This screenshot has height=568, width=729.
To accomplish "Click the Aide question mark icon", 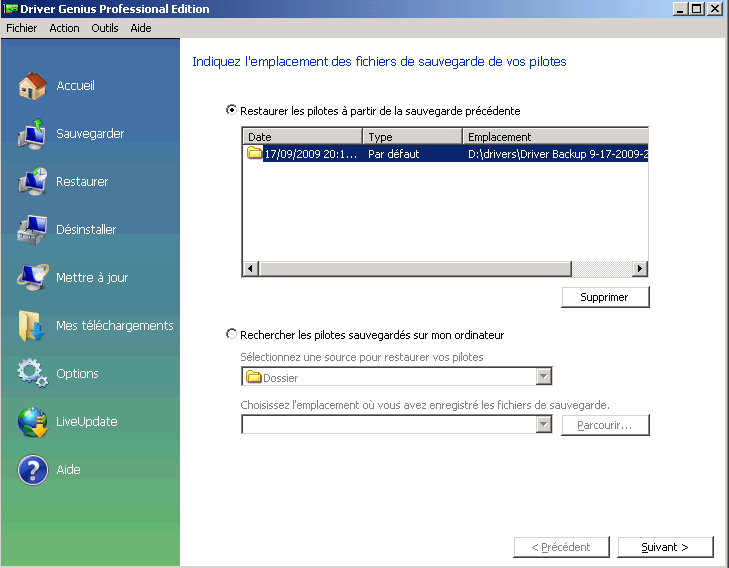I will (33, 470).
